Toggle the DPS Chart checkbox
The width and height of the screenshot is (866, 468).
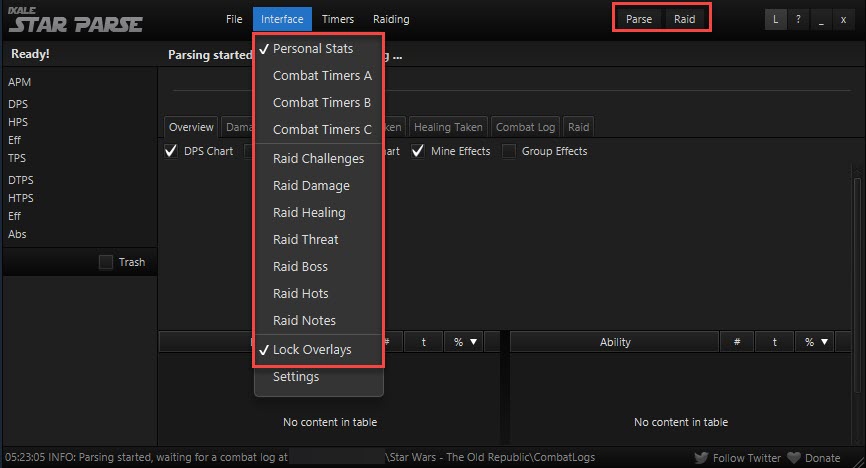tap(171, 151)
